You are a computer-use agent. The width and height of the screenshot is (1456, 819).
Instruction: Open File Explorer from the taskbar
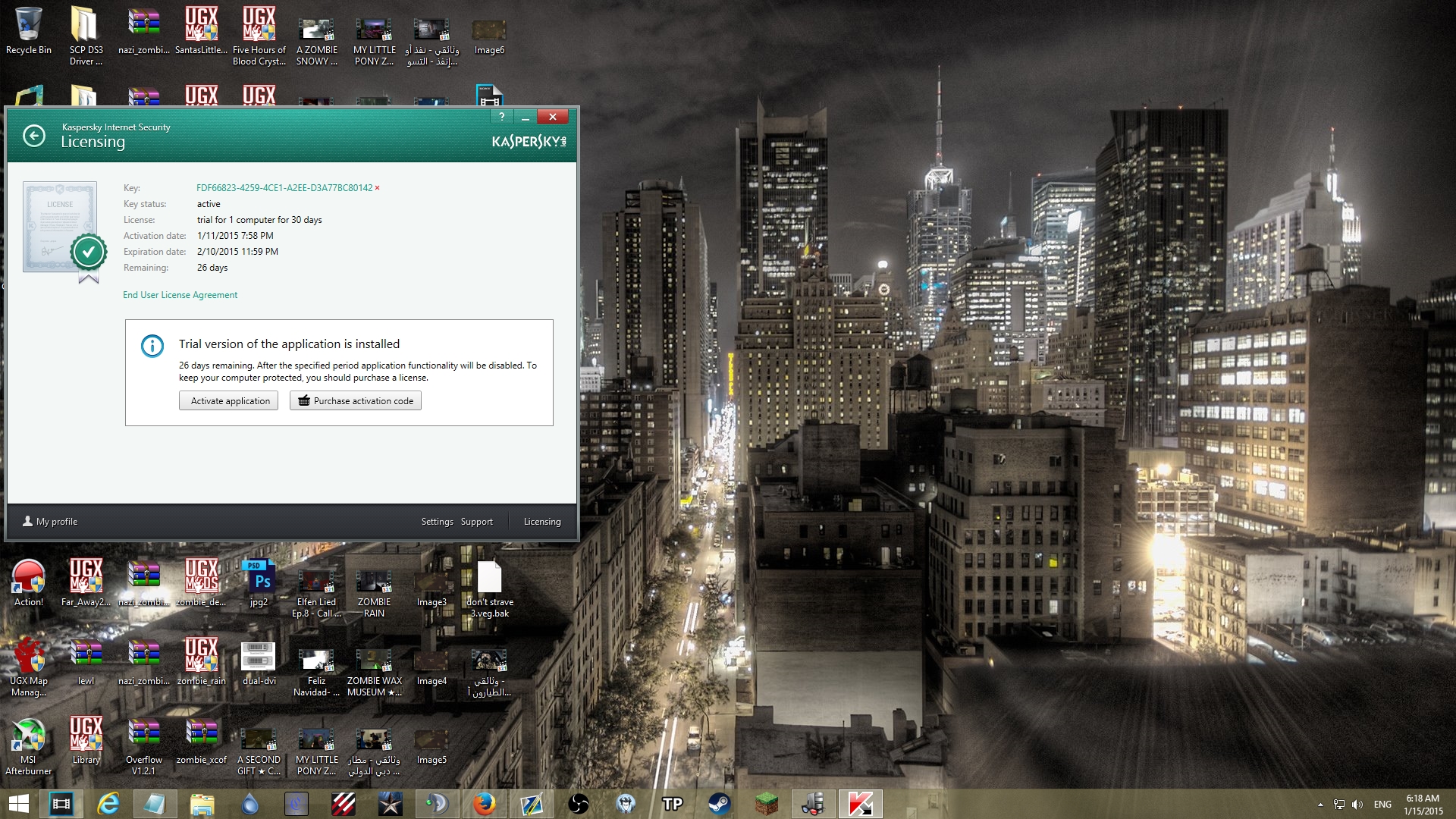pyautogui.click(x=202, y=804)
